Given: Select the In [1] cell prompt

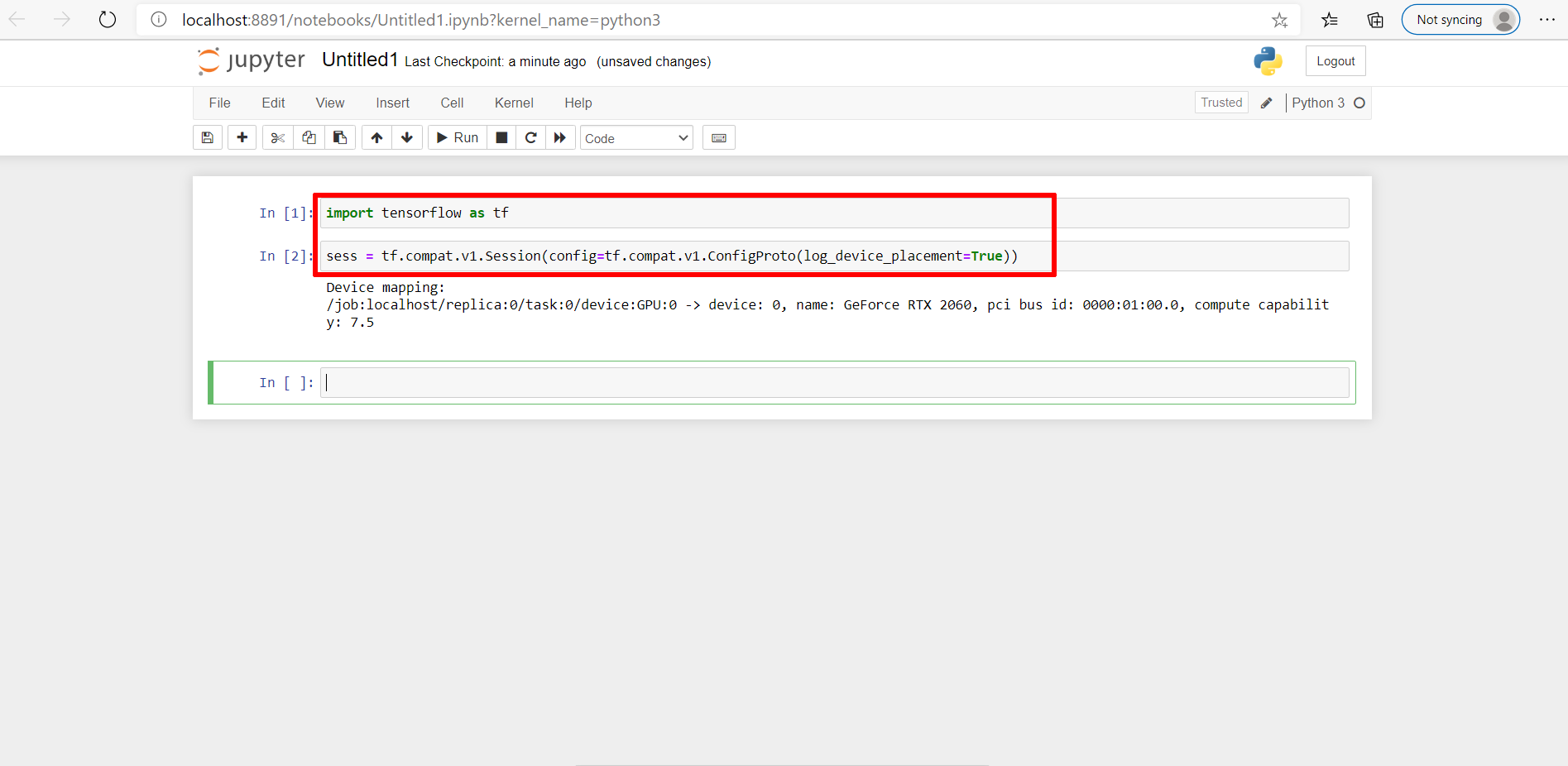Looking at the screenshot, I should click(x=286, y=213).
